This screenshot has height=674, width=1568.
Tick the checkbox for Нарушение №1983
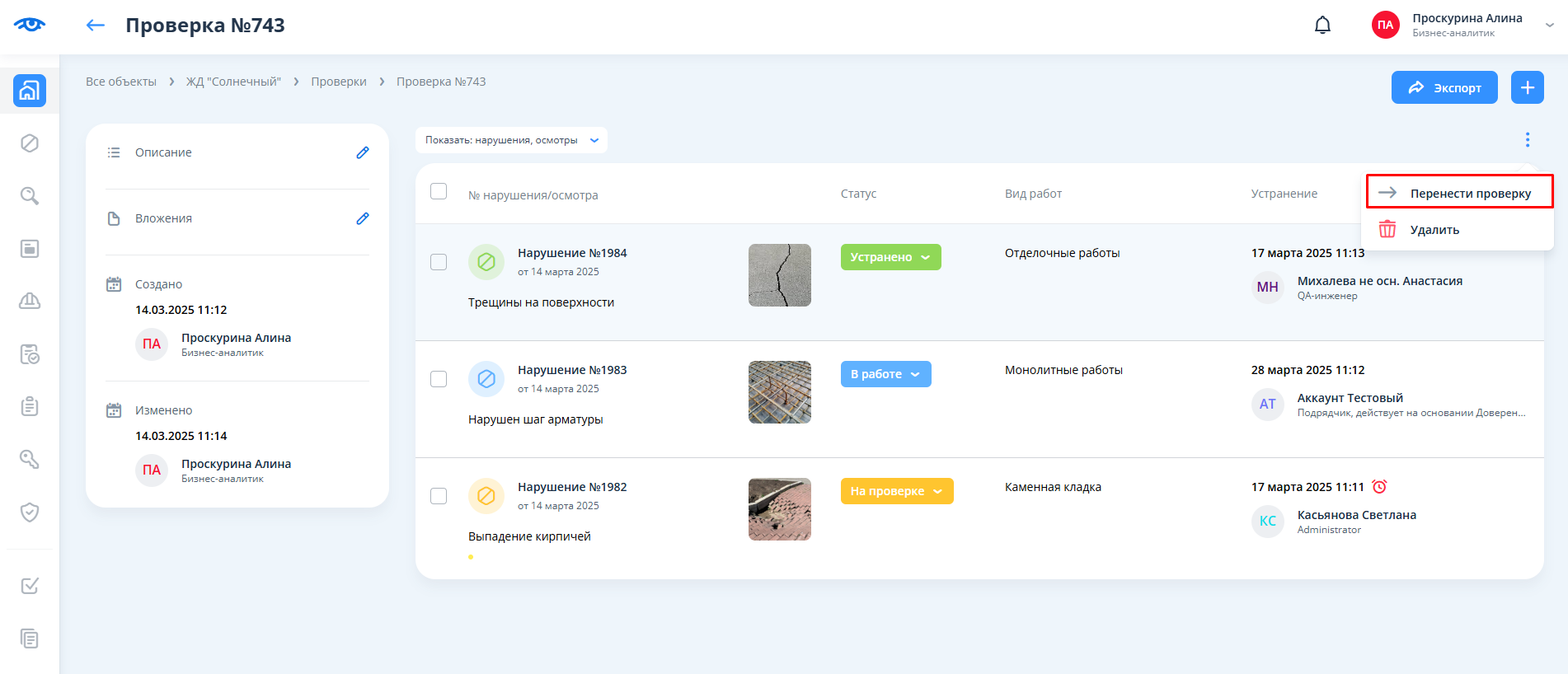(x=439, y=379)
